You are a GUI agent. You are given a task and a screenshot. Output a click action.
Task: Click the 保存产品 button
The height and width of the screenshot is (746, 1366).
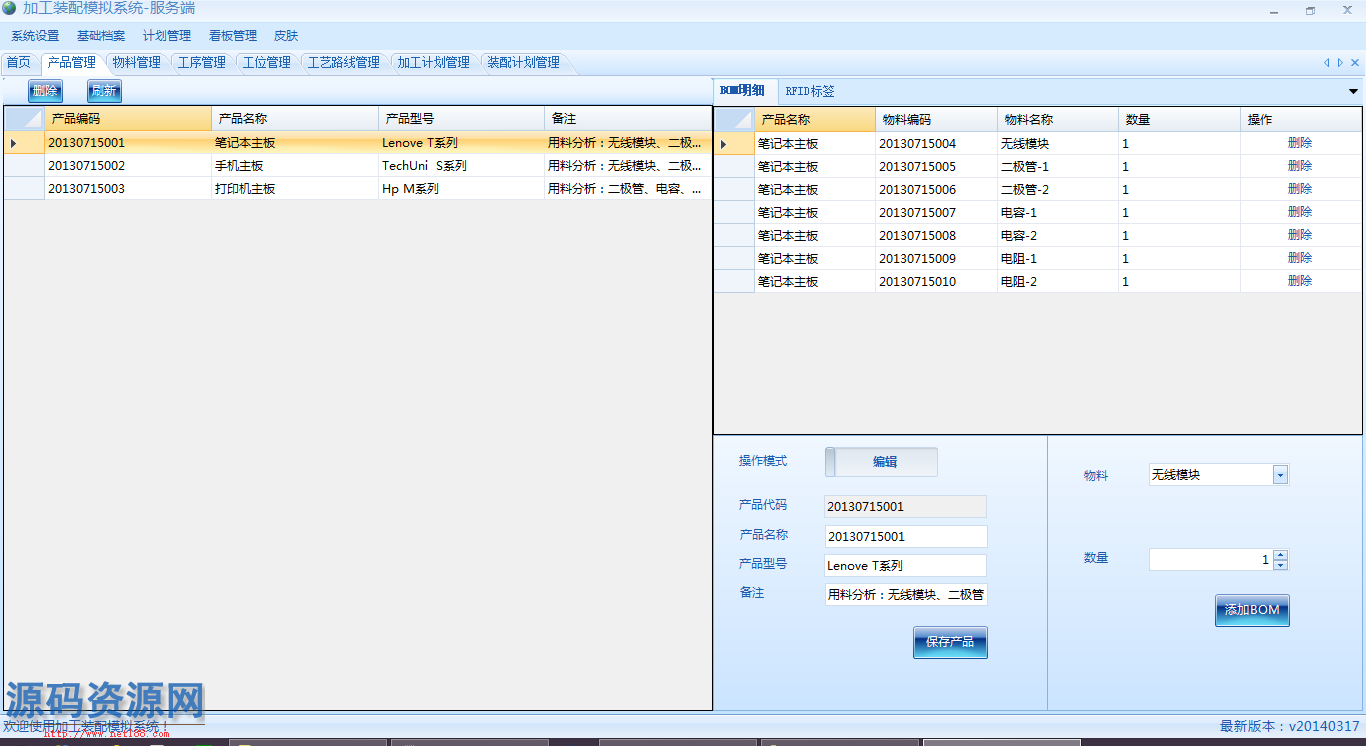950,642
